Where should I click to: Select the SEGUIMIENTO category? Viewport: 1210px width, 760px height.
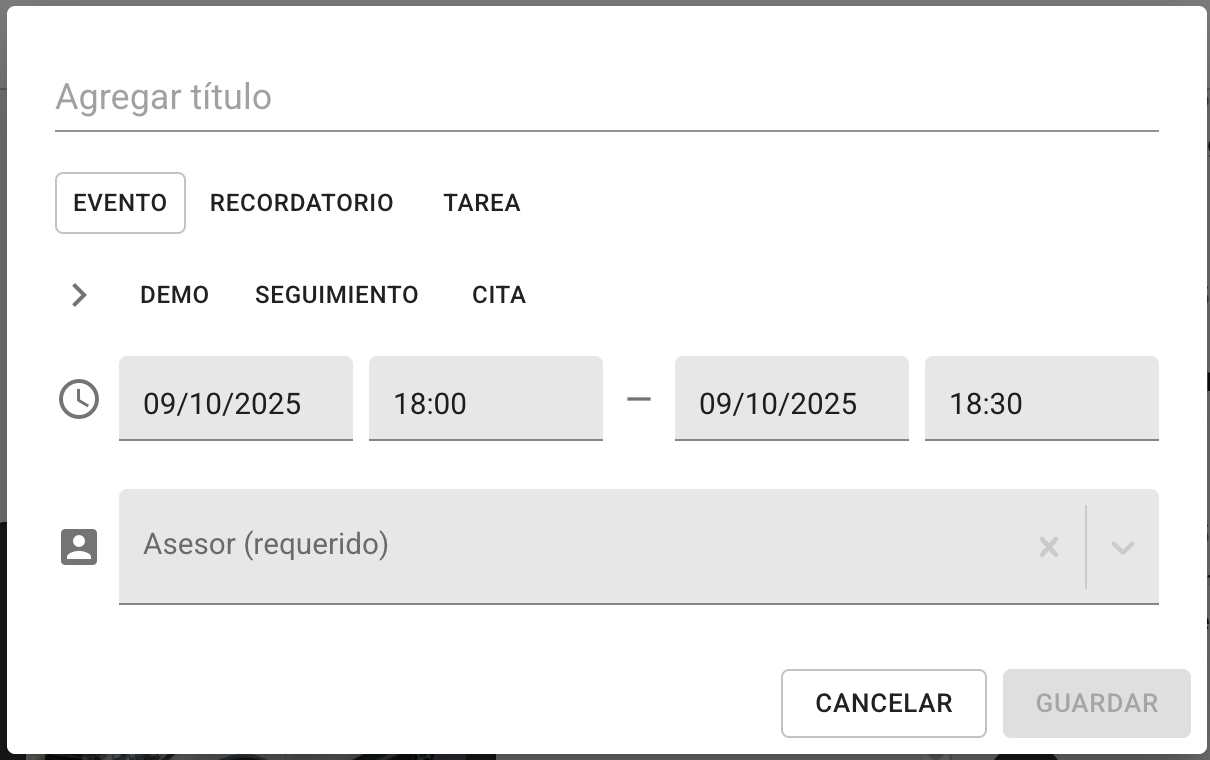[x=336, y=295]
